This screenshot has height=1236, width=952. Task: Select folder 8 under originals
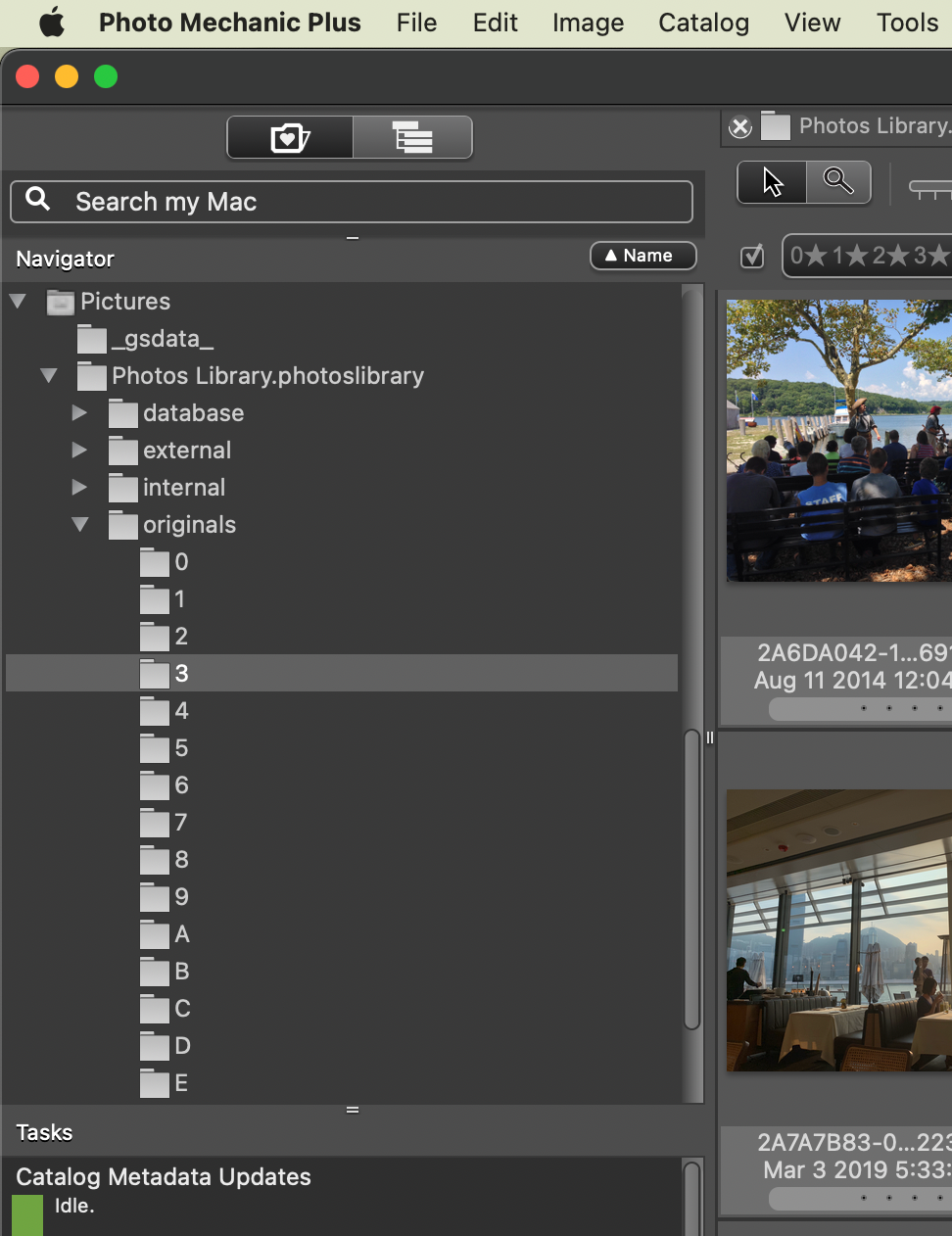(x=181, y=860)
